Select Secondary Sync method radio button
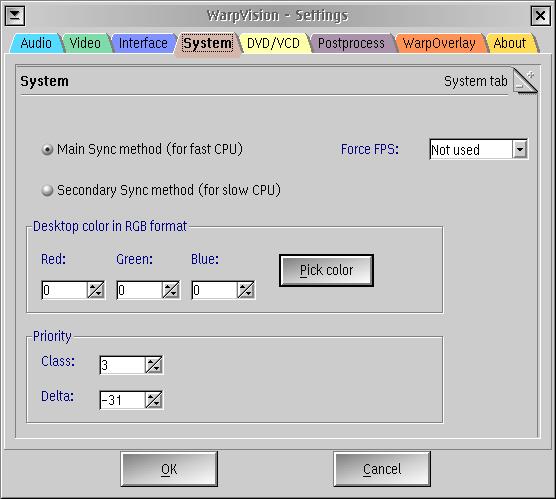Image resolution: width=556 pixels, height=499 pixels. pos(47,190)
